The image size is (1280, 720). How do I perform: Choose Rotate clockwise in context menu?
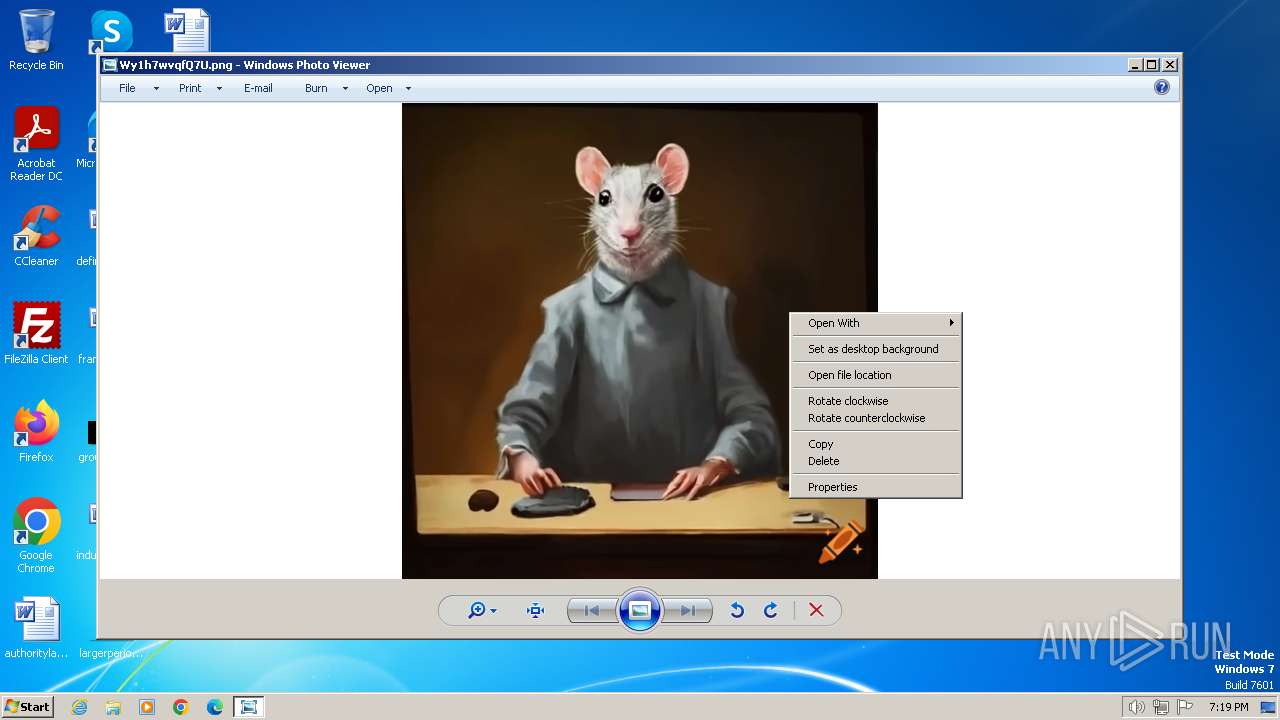coord(876,401)
